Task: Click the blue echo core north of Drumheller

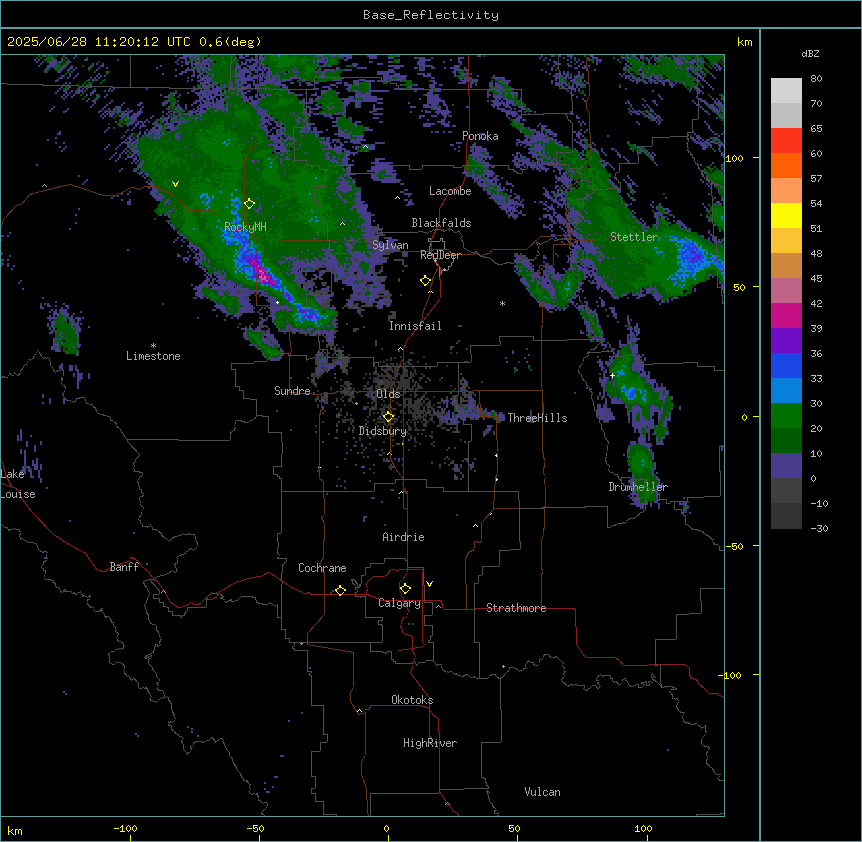Action: pyautogui.click(x=630, y=392)
